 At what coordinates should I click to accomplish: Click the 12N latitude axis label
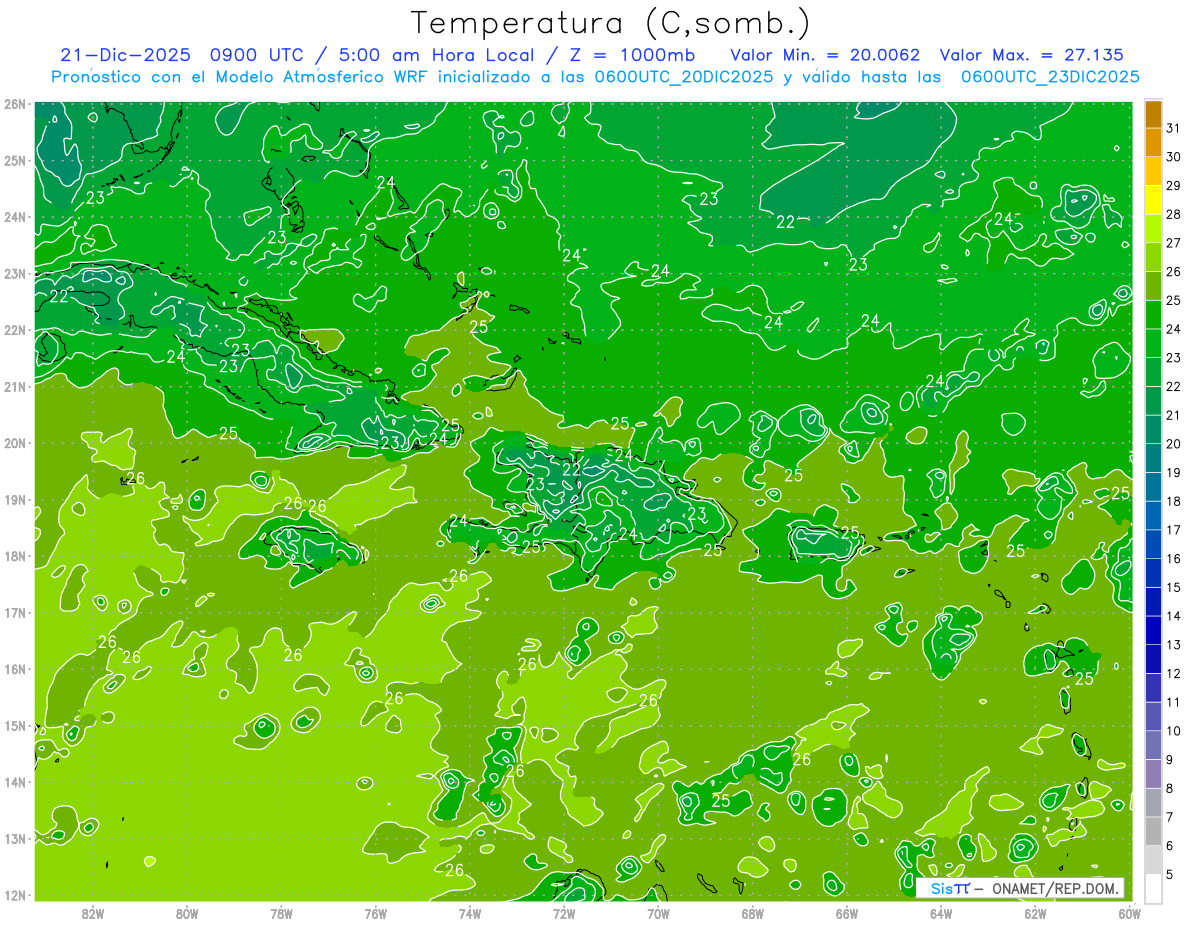point(15,895)
